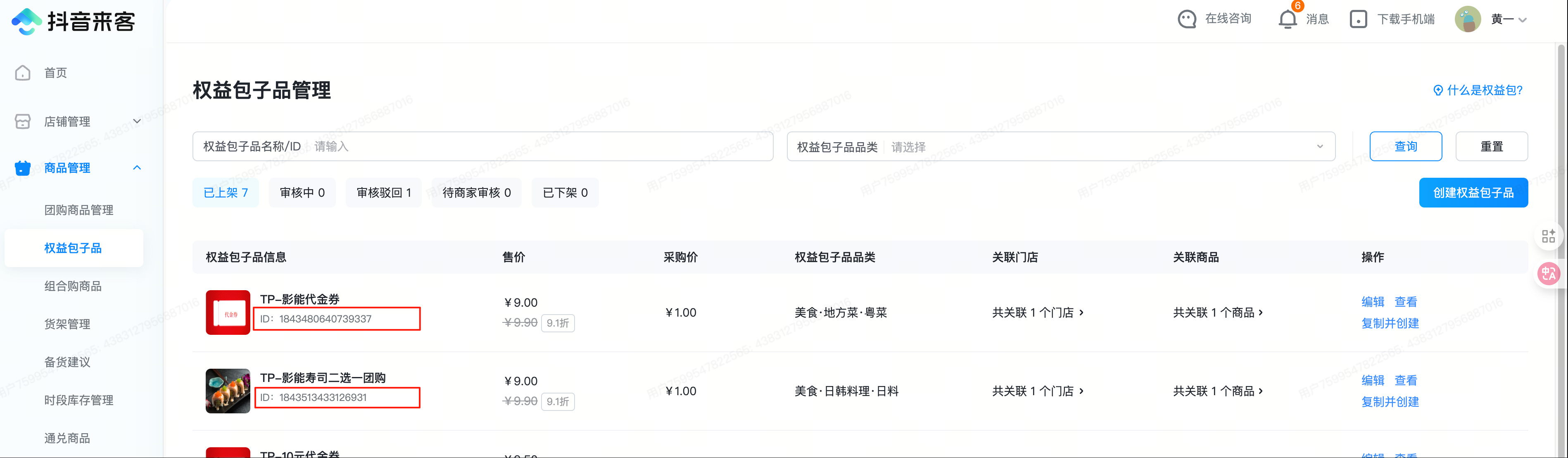Viewport: 1568px width, 458px height.
Task: Click the store management shop icon
Action: click(23, 122)
